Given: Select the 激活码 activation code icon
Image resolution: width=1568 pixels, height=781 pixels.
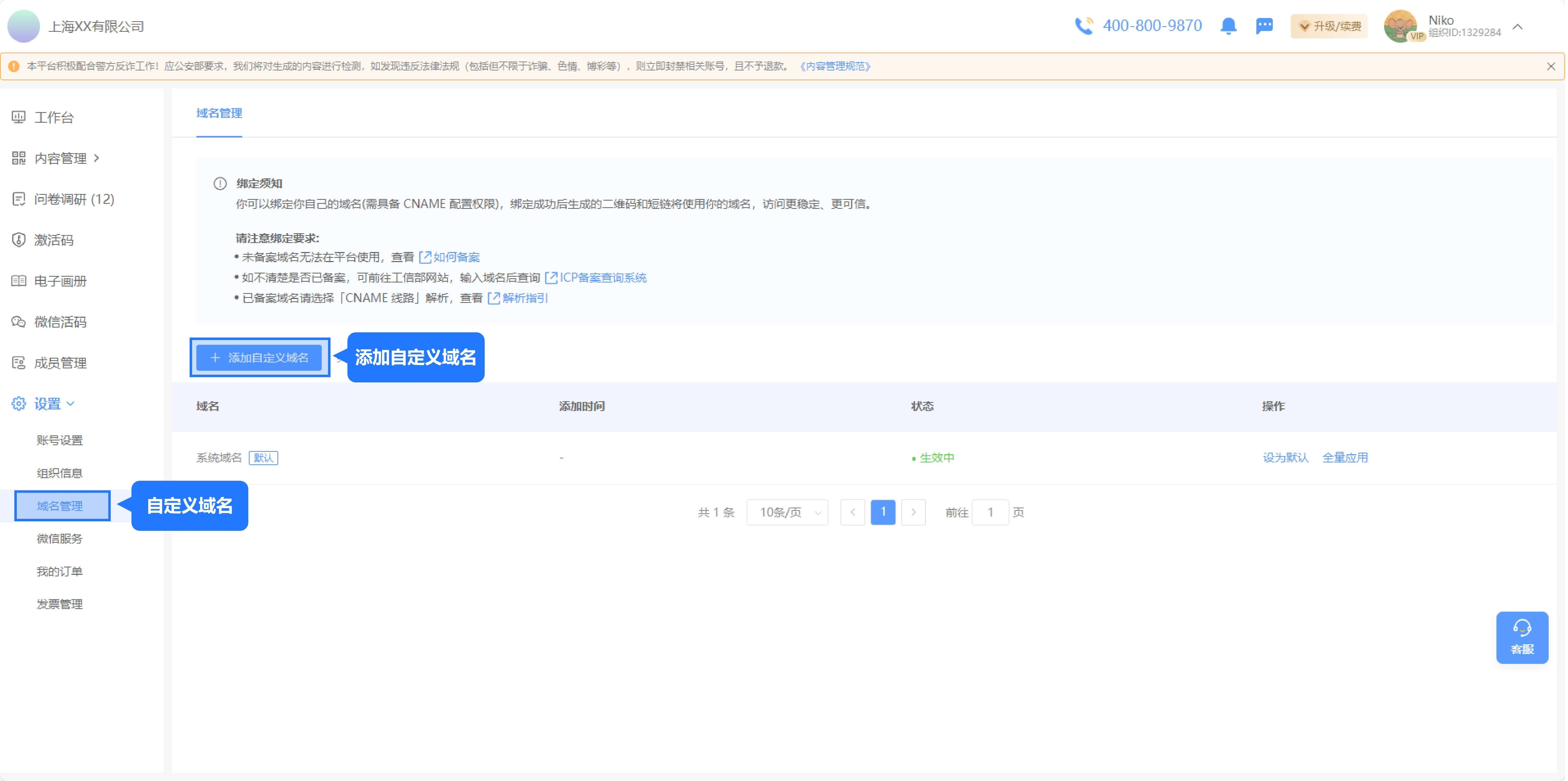Looking at the screenshot, I should tap(18, 240).
